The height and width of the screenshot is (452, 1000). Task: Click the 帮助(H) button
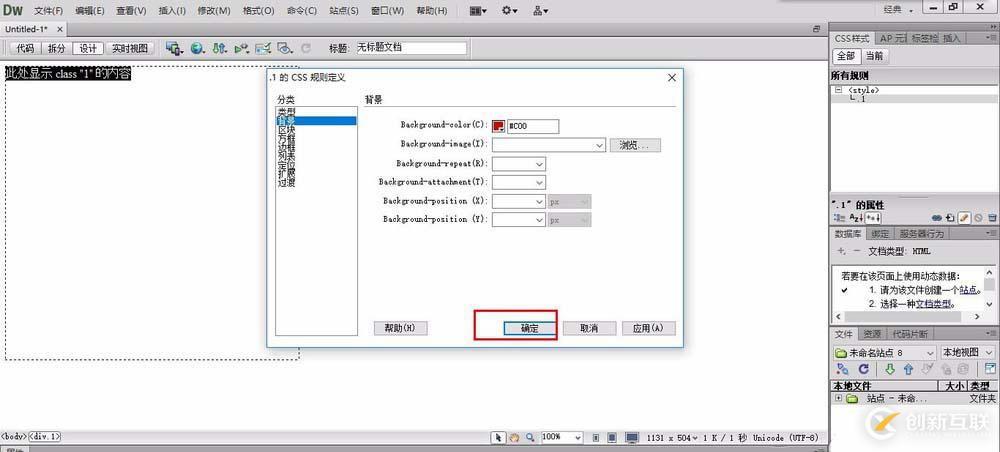[401, 328]
